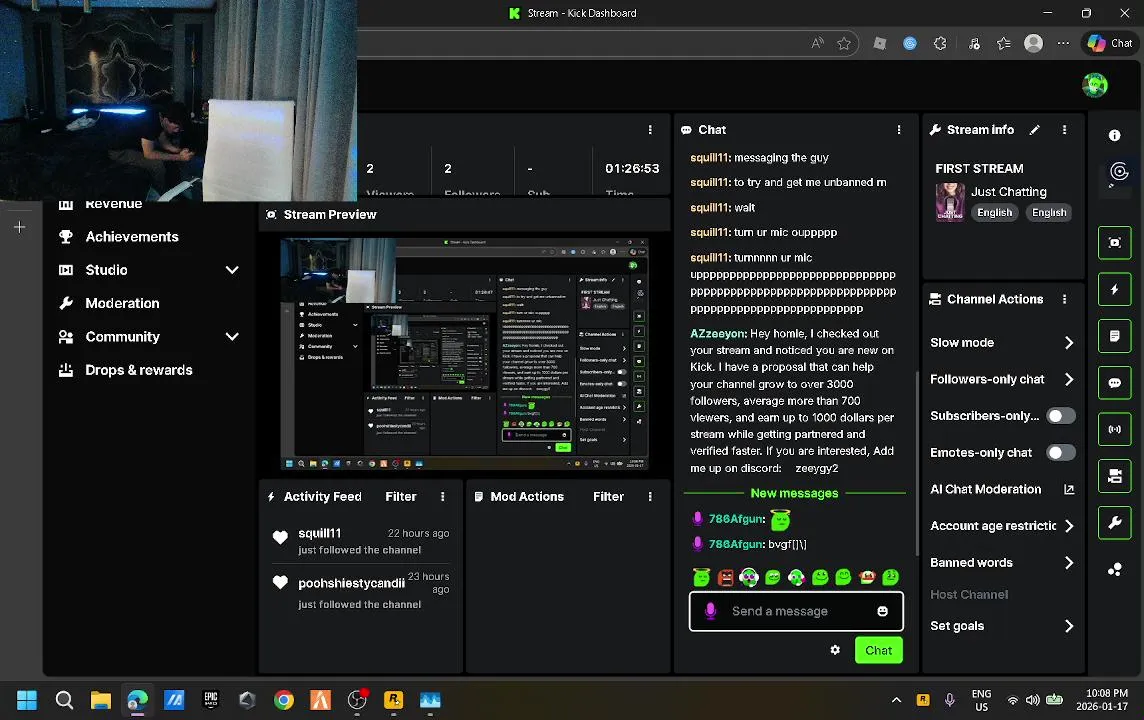Open Windows Start menu
The image size is (1144, 720).
(x=27, y=700)
